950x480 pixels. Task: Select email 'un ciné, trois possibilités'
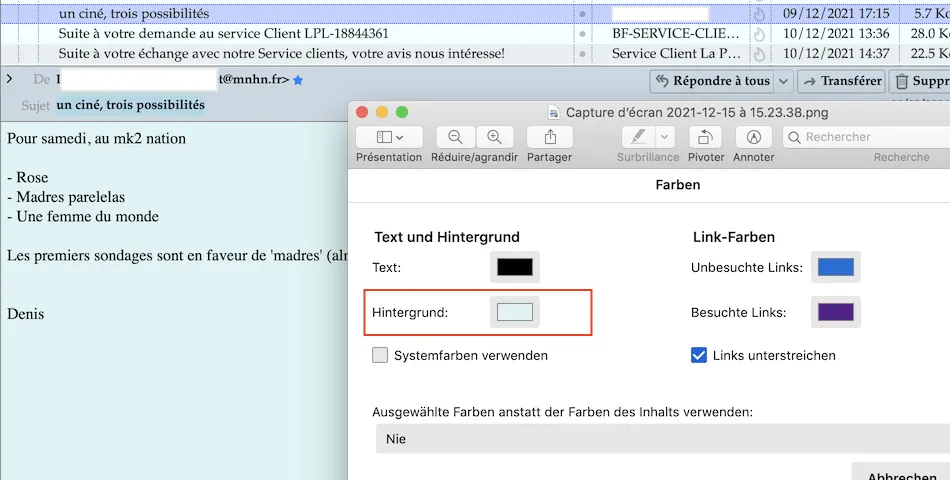tap(134, 13)
